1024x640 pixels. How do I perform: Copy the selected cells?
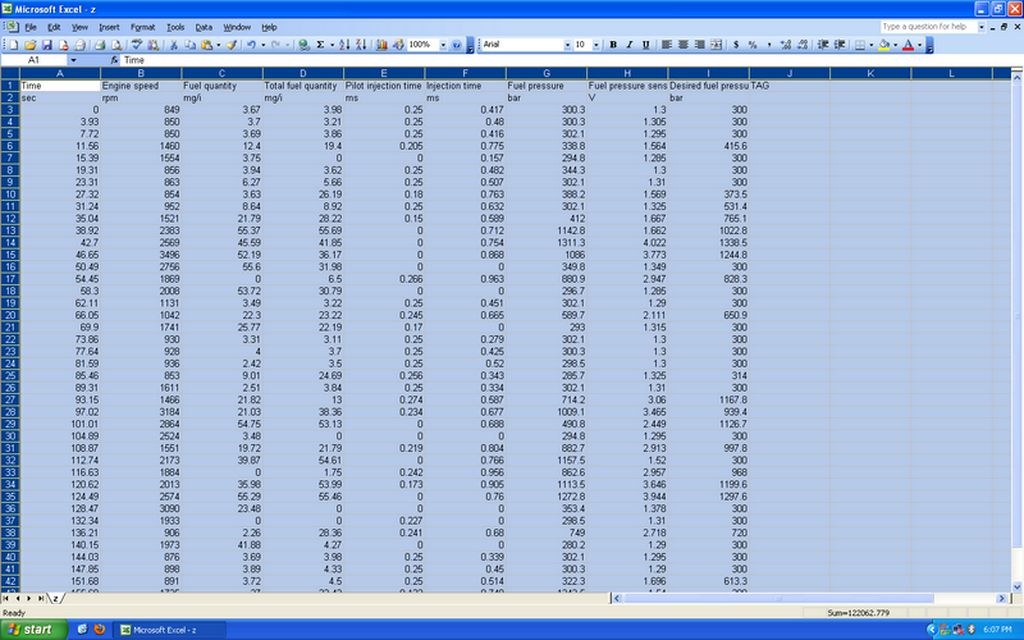(190, 44)
